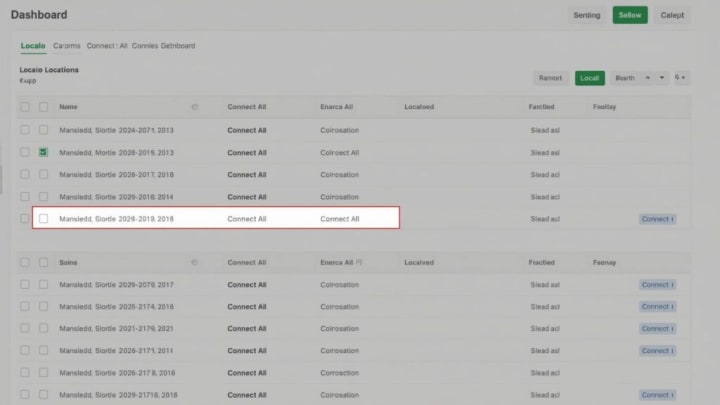Click the Calept button
Image resolution: width=720 pixels, height=405 pixels.
672,15
